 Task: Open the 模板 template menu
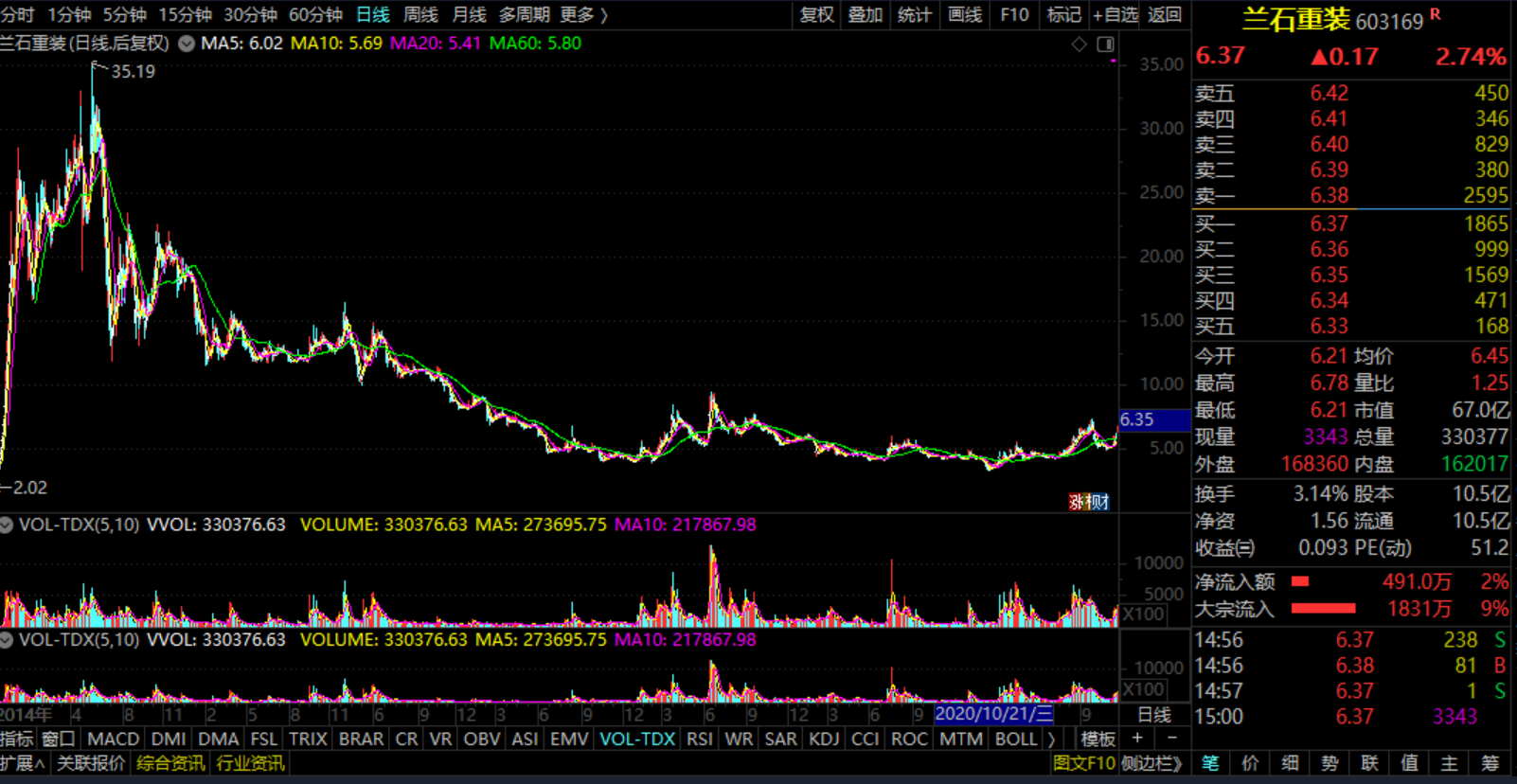[1098, 739]
